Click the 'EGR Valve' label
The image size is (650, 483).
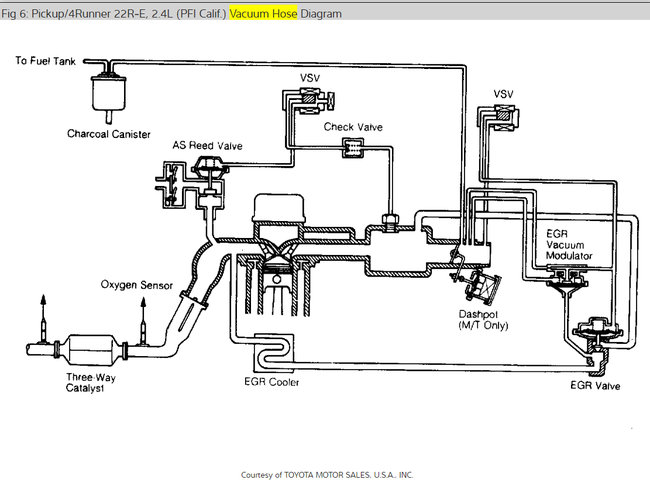595,386
